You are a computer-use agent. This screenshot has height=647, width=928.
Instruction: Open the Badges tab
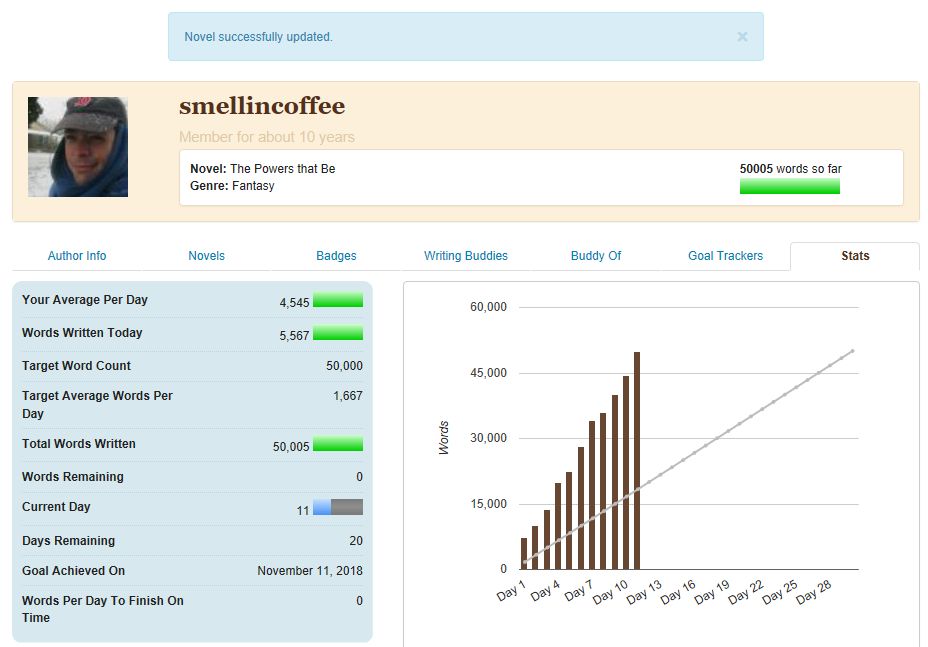point(336,256)
